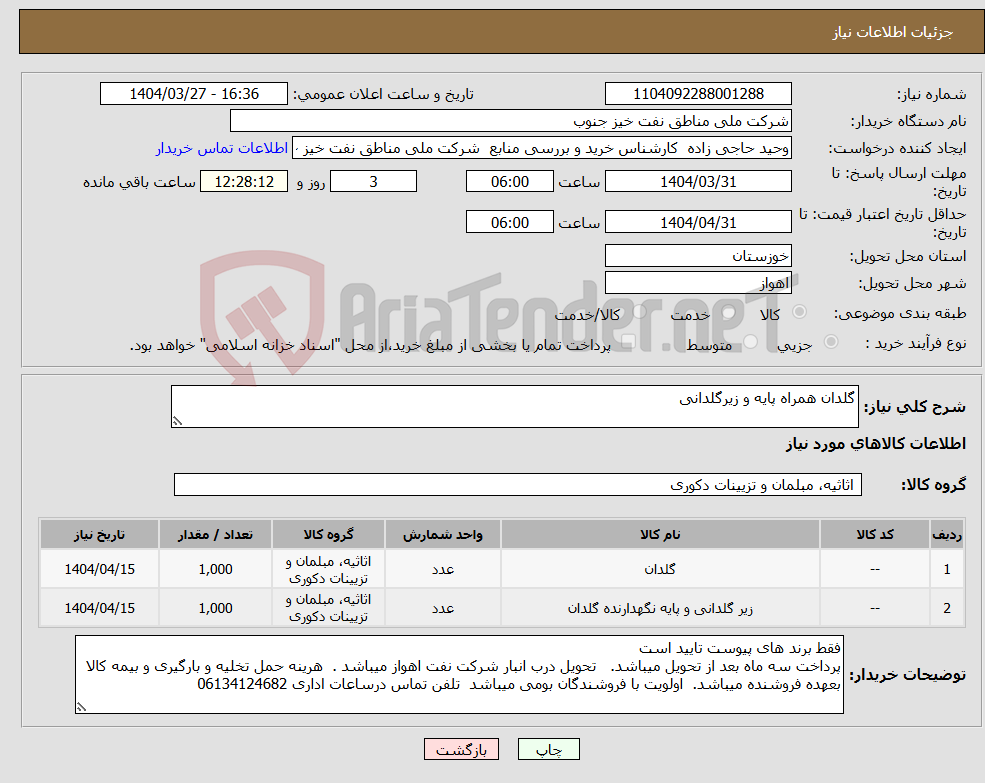Viewport: 985px width, 783px height.
Task: Click the خوزستان province field
Action: pyautogui.click(x=697, y=255)
